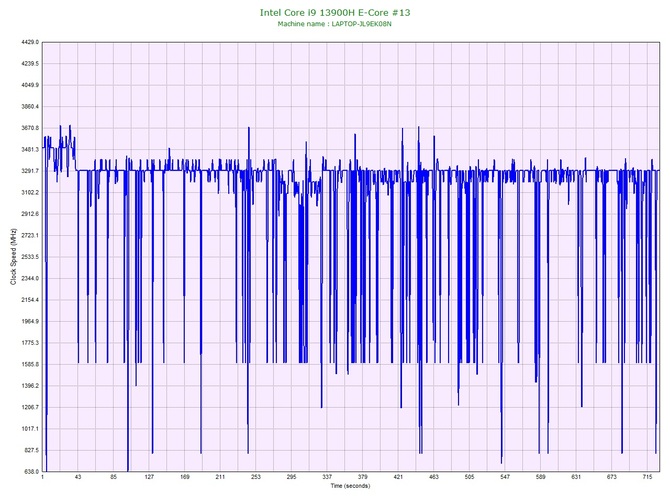Click the 'Machine name : LAPTOP-JL9EK08N' subtitle
This screenshot has height=503, width=670.
pos(335,24)
